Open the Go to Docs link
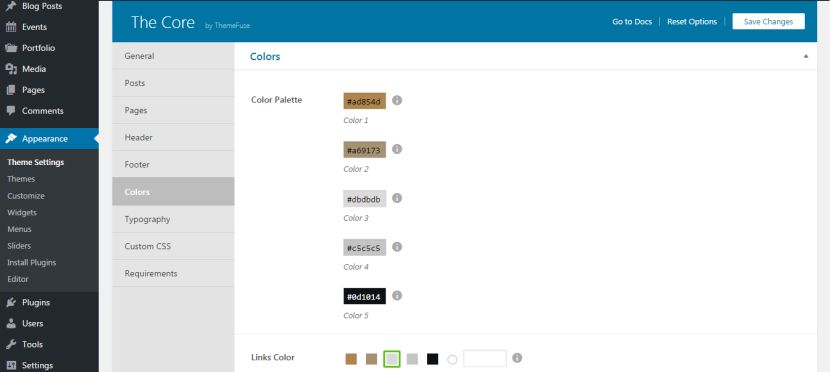The width and height of the screenshot is (830, 372). 632,22
